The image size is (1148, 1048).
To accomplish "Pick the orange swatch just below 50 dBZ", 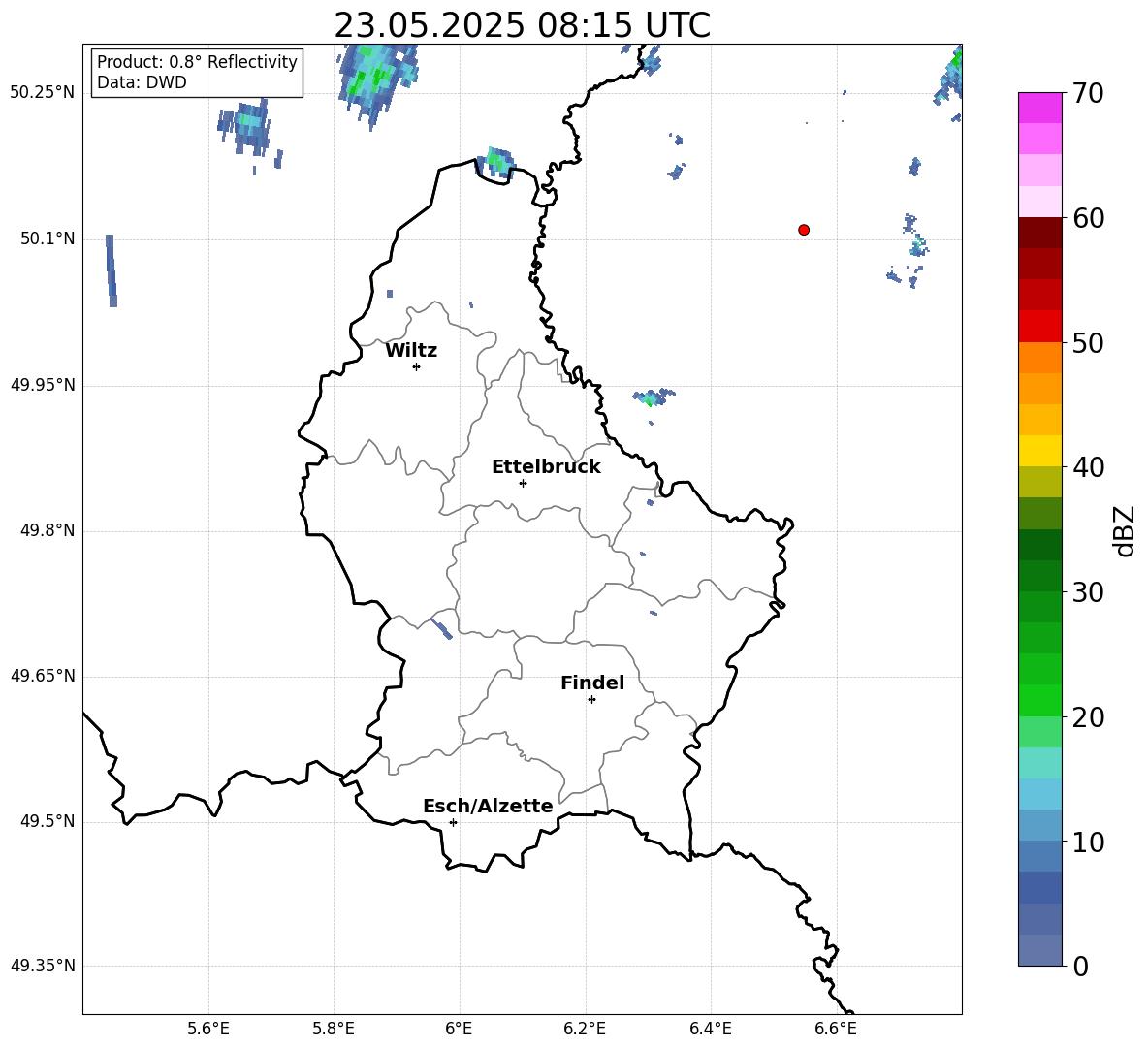I will tap(1040, 358).
